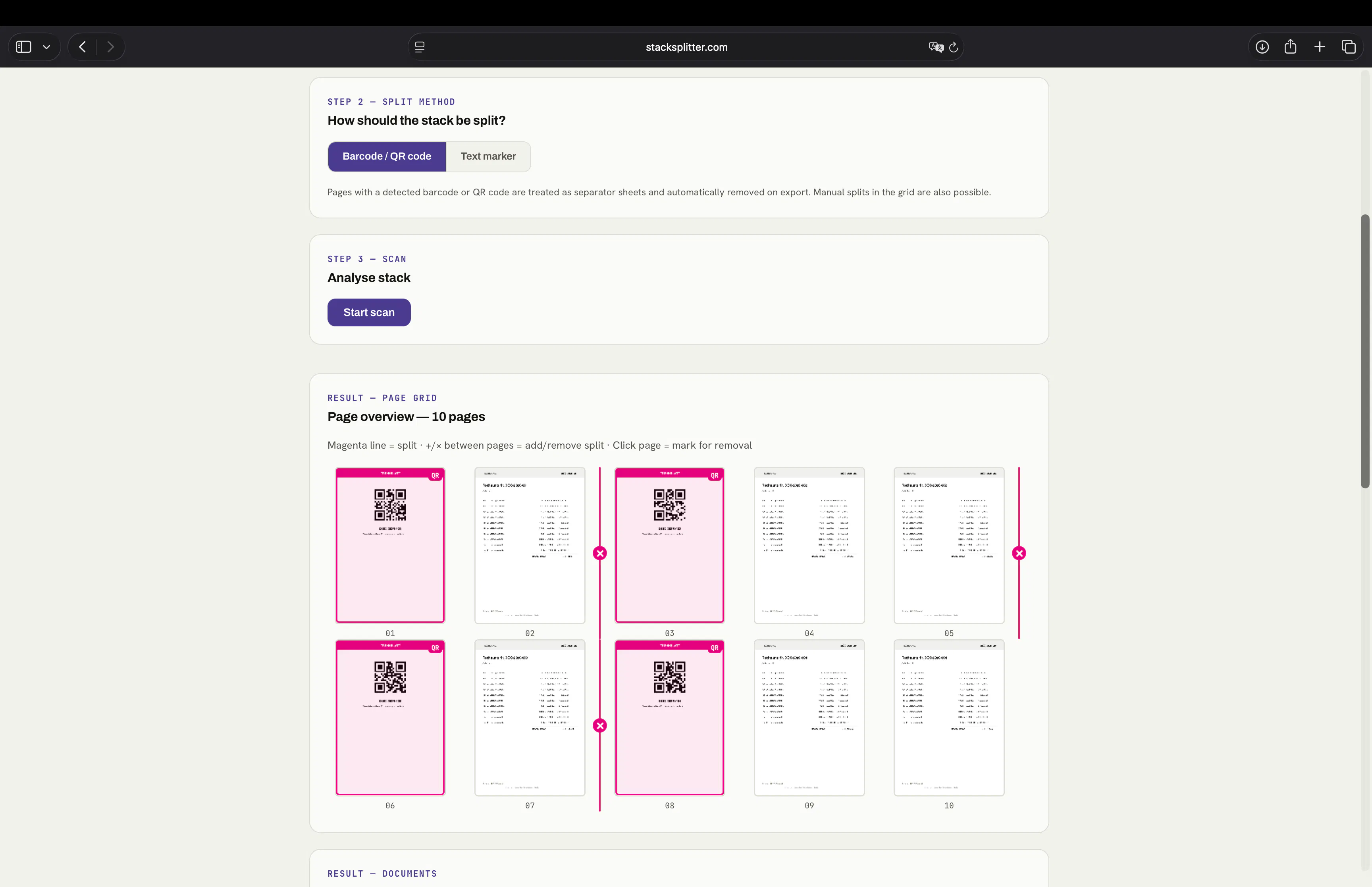The height and width of the screenshot is (887, 1372).
Task: Reload the stacksplitter.com page
Action: tap(954, 47)
